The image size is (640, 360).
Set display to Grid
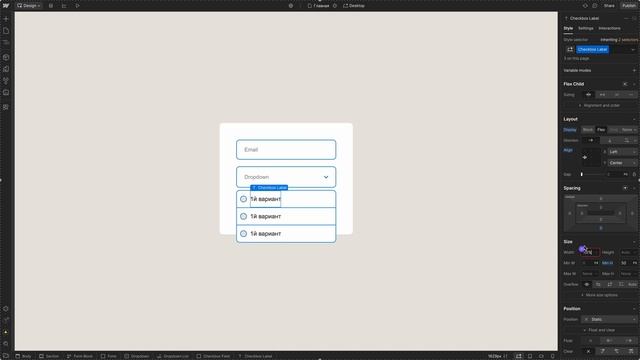pyautogui.click(x=613, y=130)
